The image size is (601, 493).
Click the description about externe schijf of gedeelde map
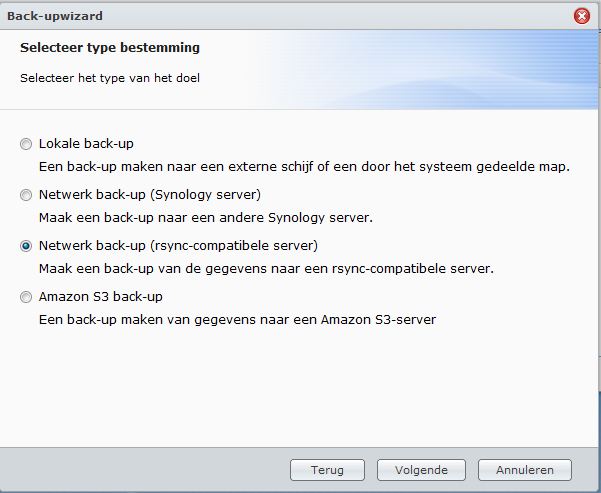click(304, 167)
